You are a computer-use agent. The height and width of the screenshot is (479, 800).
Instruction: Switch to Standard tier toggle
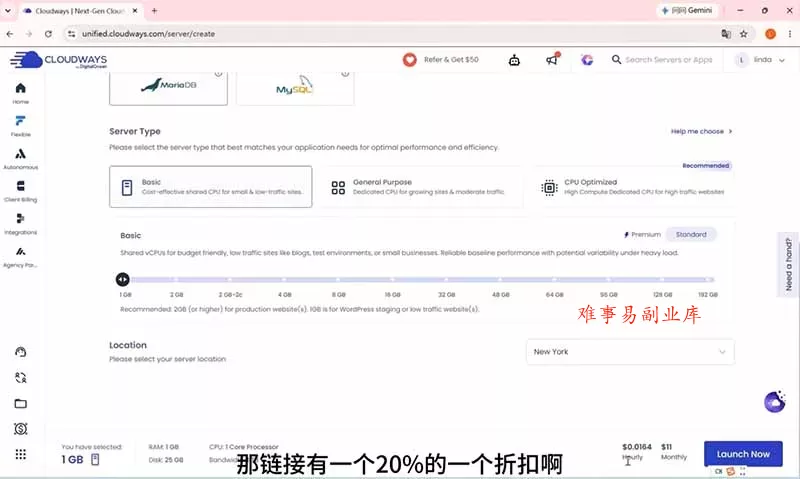click(691, 235)
